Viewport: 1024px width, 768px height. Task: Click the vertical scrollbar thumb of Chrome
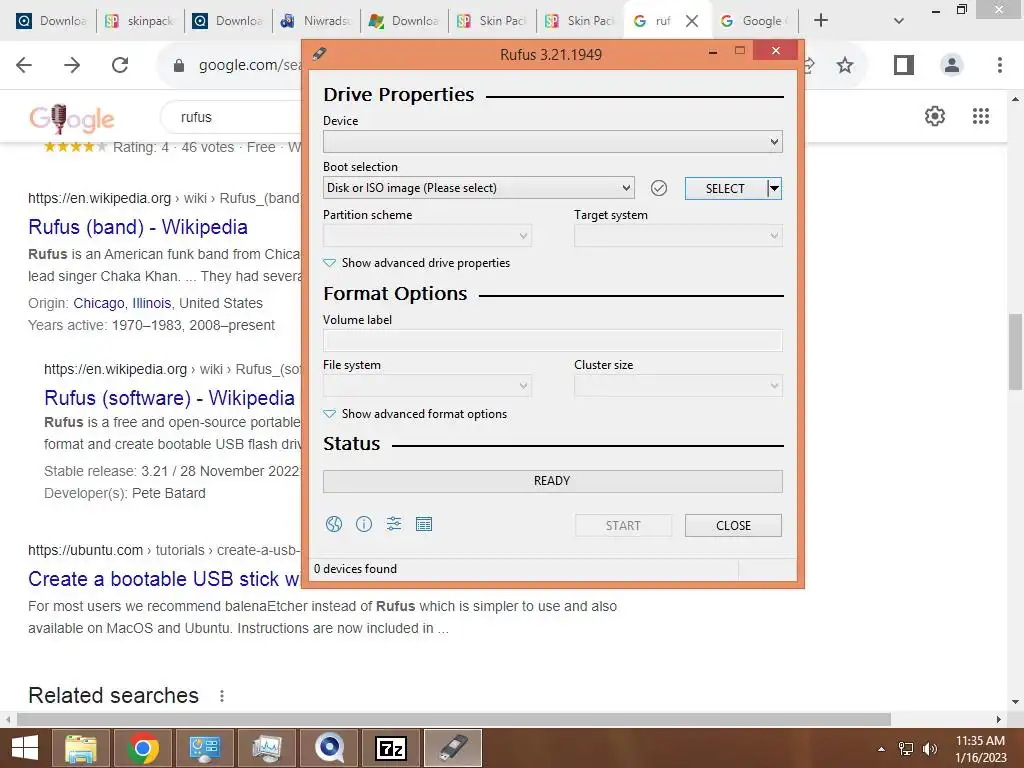pyautogui.click(x=1015, y=351)
